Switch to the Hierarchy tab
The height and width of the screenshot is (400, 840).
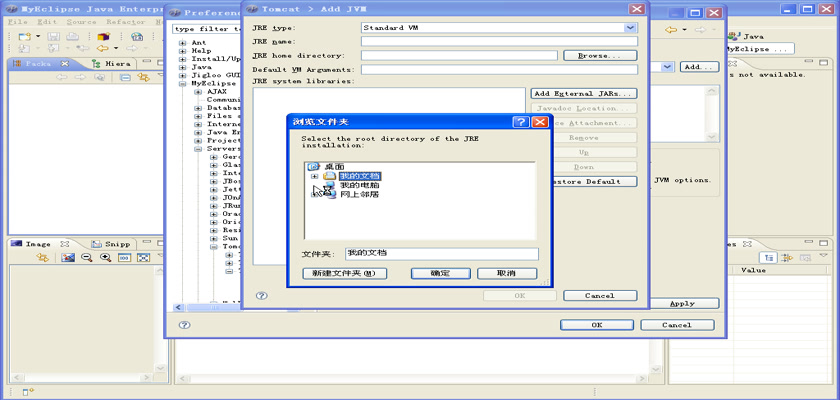click(112, 63)
